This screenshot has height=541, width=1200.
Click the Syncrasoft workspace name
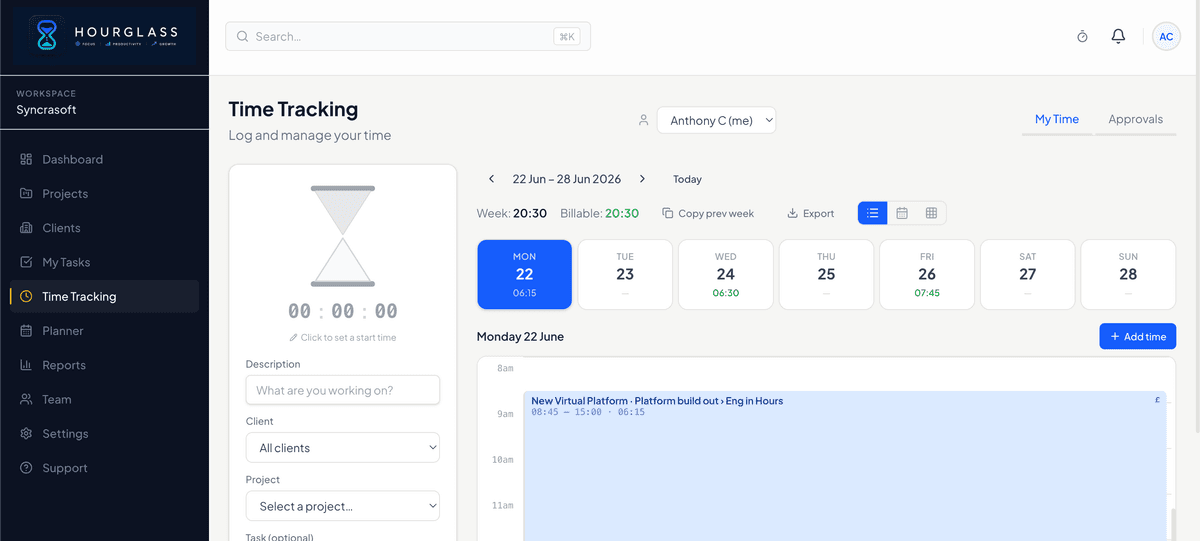click(46, 110)
